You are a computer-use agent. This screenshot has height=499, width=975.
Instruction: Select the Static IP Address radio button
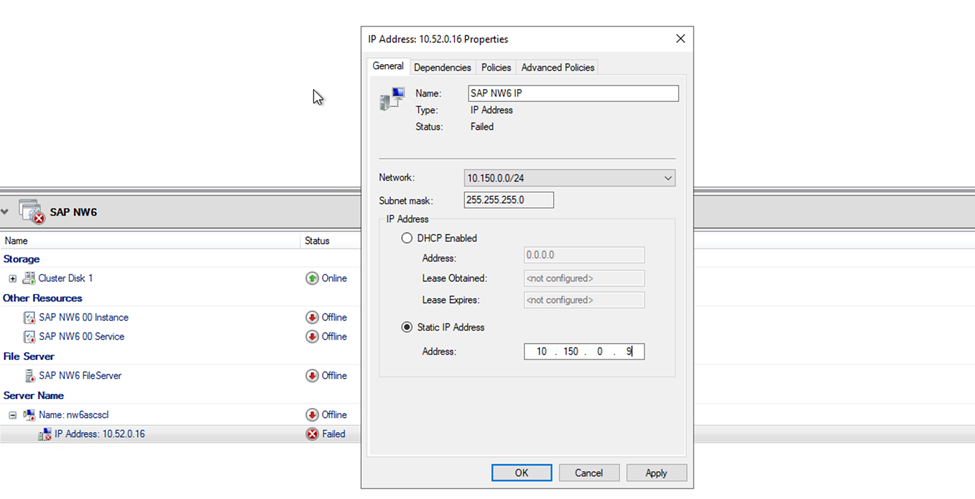tap(407, 327)
